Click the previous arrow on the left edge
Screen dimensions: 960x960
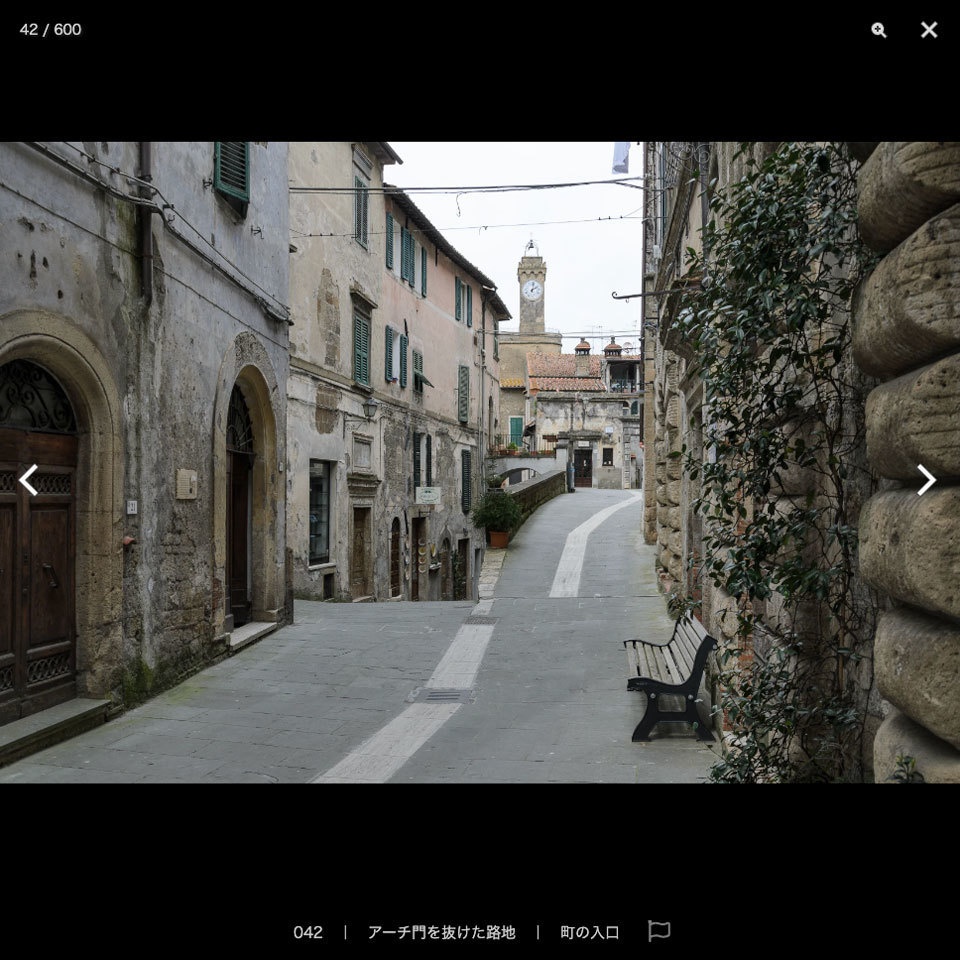pyautogui.click(x=29, y=480)
